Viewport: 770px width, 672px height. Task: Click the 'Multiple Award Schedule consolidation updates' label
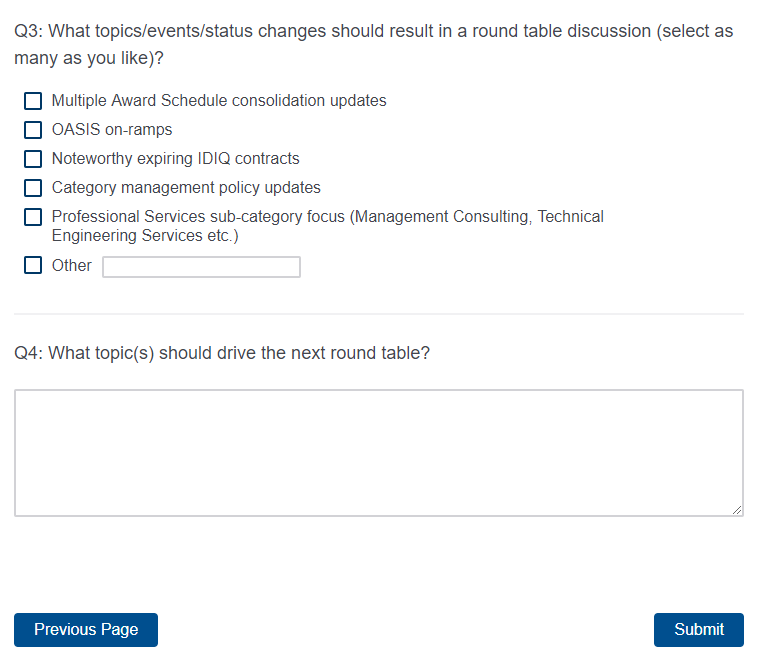(x=219, y=101)
